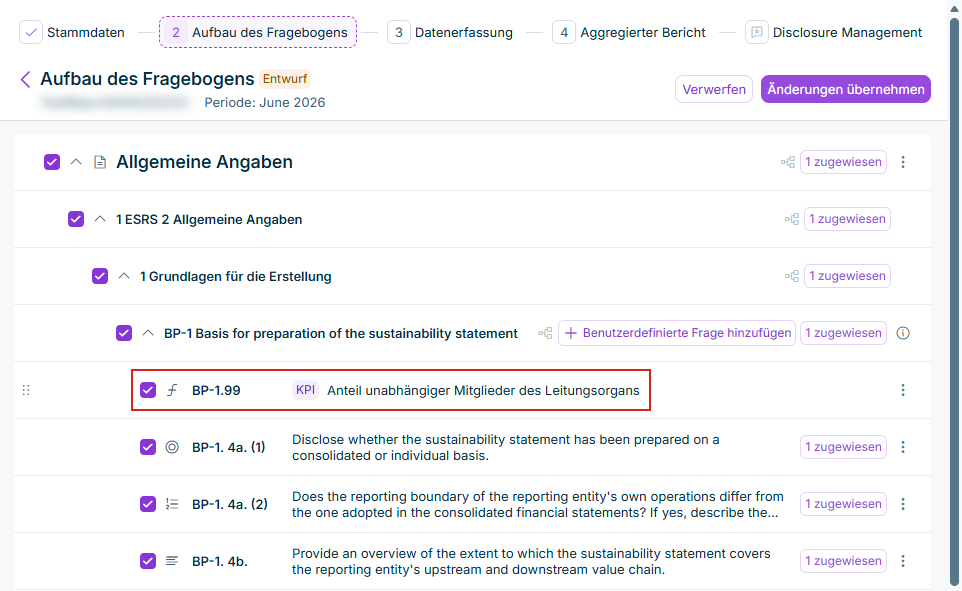Click the Stammdaten completed checkmark icon
962x591 pixels.
pyautogui.click(x=31, y=33)
